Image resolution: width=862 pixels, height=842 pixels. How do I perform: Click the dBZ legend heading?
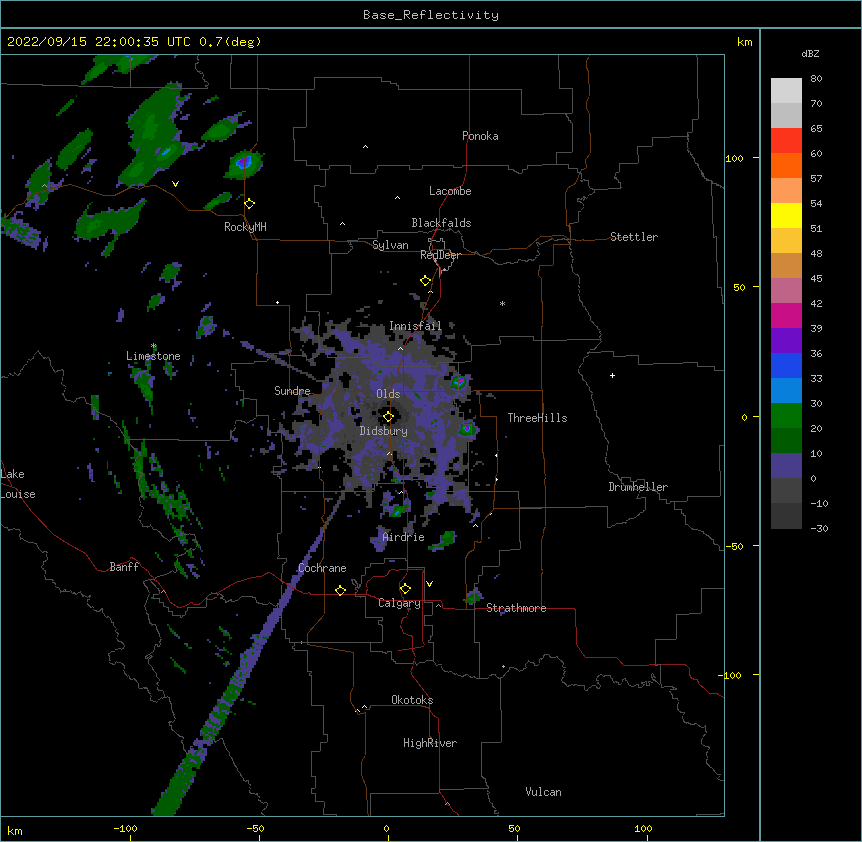point(810,53)
